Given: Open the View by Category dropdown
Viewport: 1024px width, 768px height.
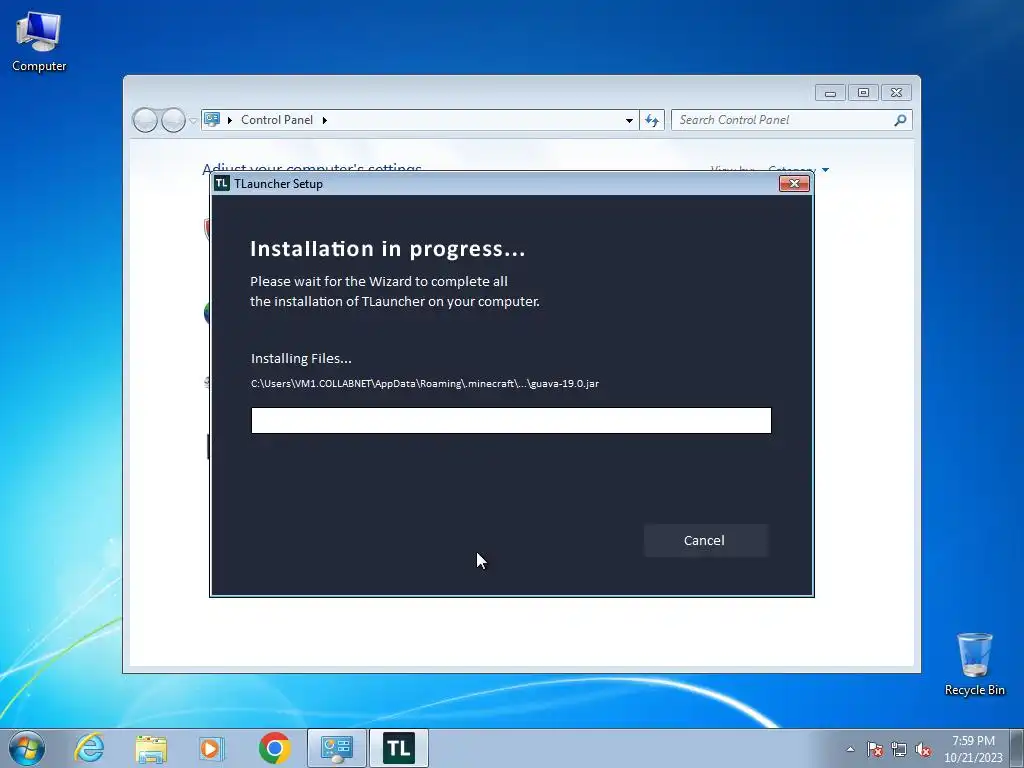Looking at the screenshot, I should (798, 170).
